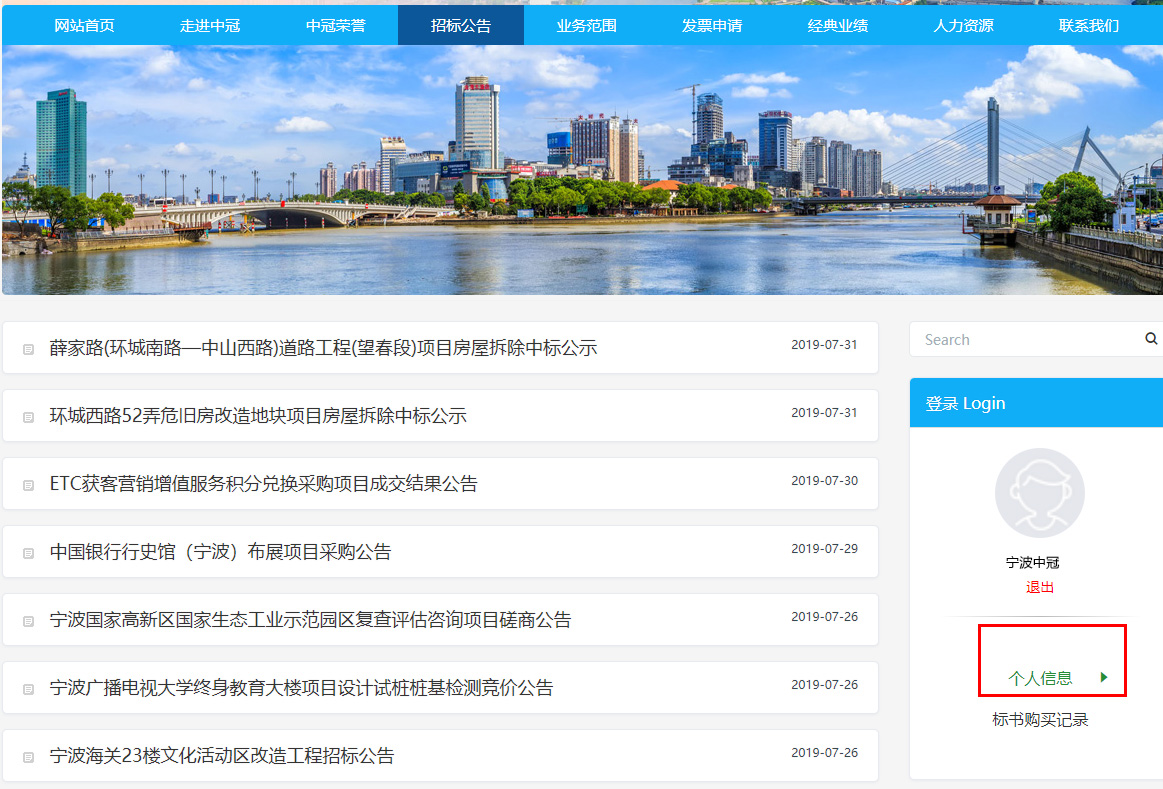1163x789 pixels.
Task: Open 薛家路道路工程房屋拆除中标公示 notice
Action: coord(323,348)
